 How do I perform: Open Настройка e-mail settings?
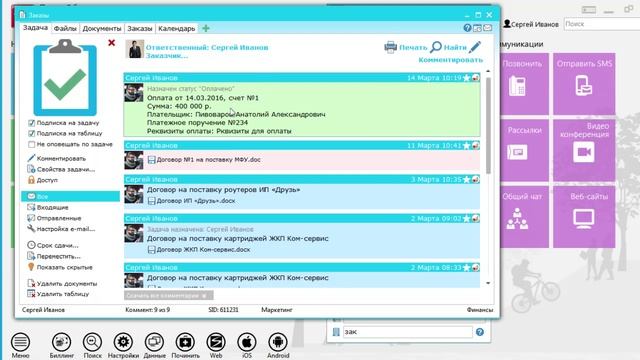61,229
